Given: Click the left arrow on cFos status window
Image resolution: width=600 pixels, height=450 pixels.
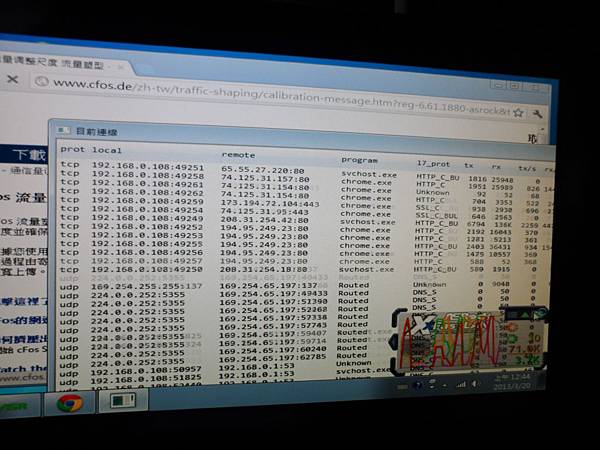Looking at the screenshot, I should 394,341.
